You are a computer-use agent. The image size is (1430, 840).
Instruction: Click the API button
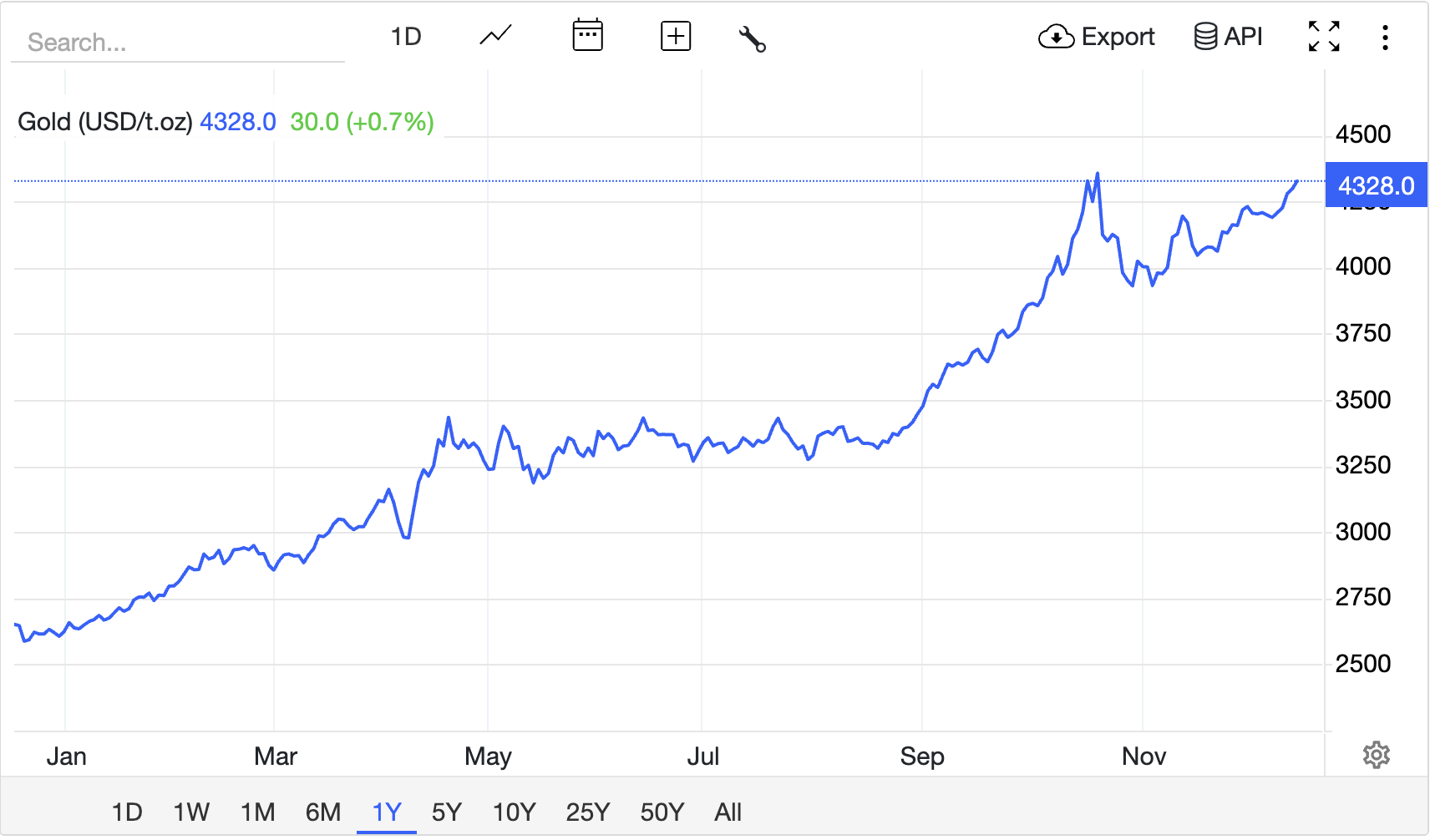point(1229,36)
